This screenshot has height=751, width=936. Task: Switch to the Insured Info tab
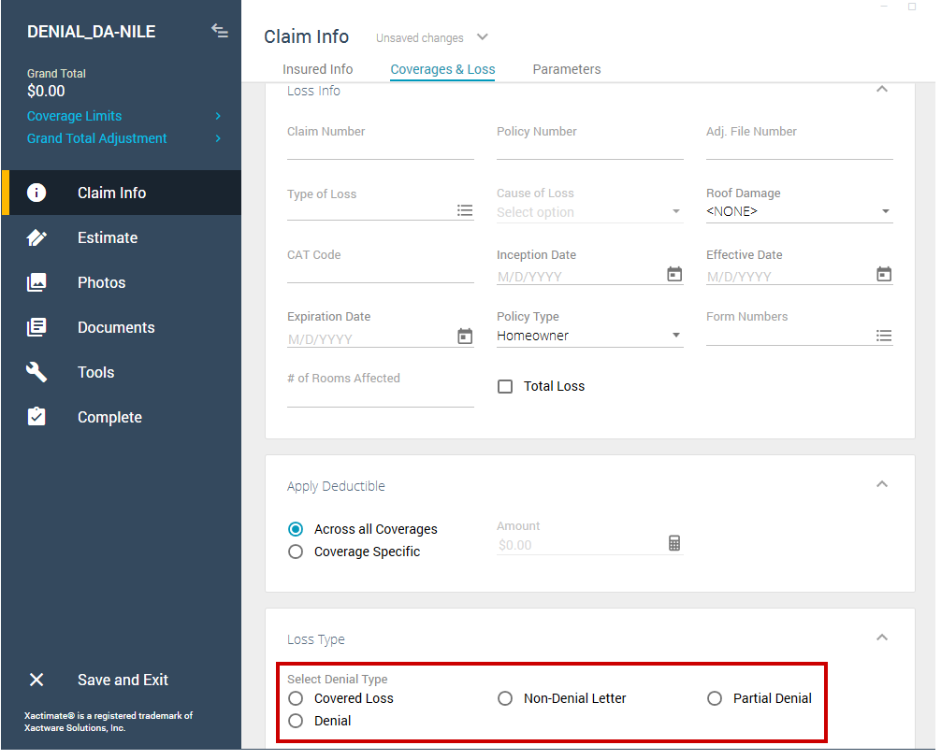click(x=318, y=69)
